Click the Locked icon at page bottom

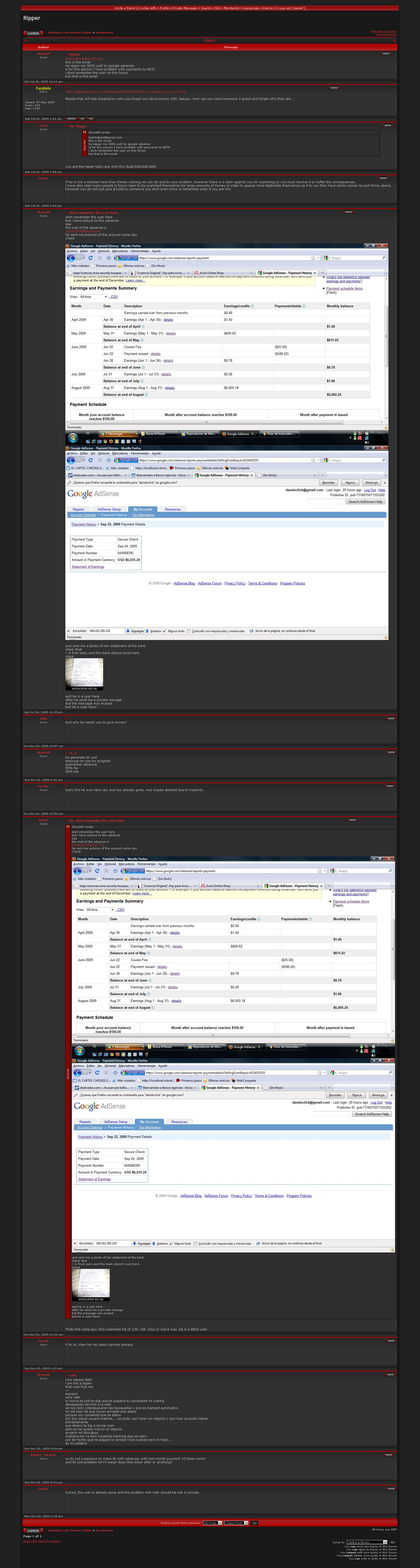33,1530
